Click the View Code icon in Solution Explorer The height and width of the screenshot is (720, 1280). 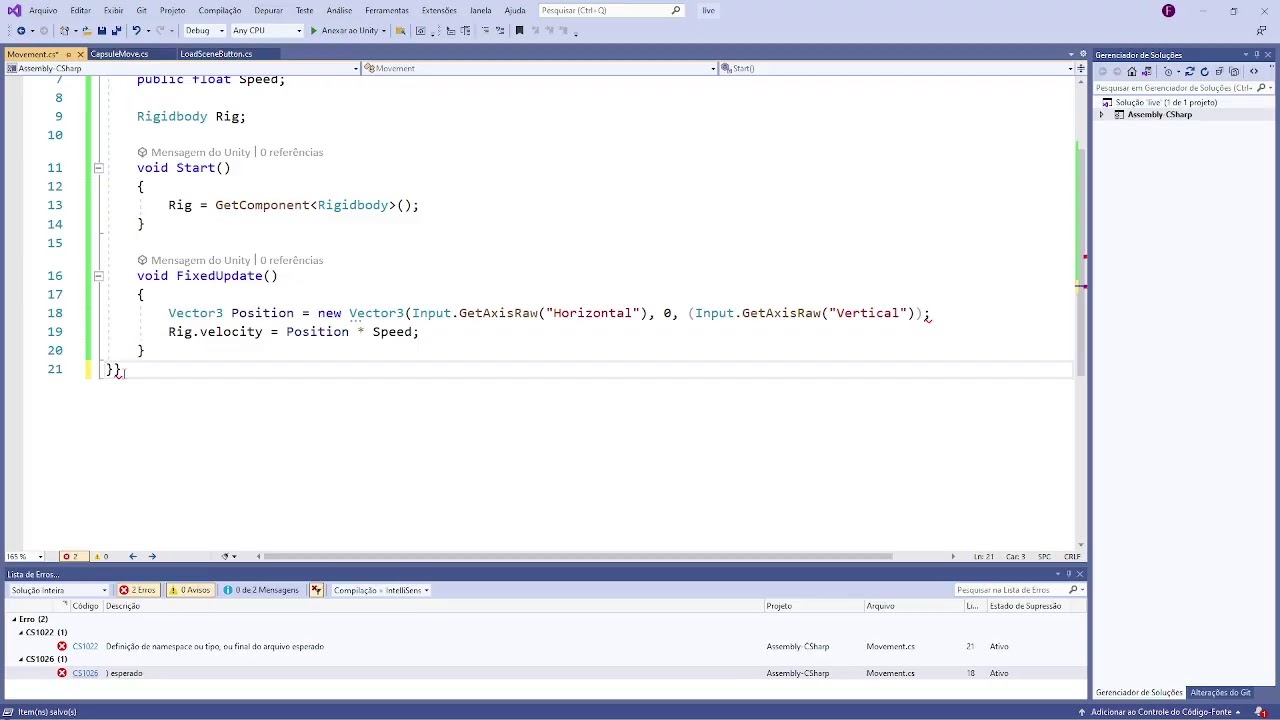[1254, 72]
